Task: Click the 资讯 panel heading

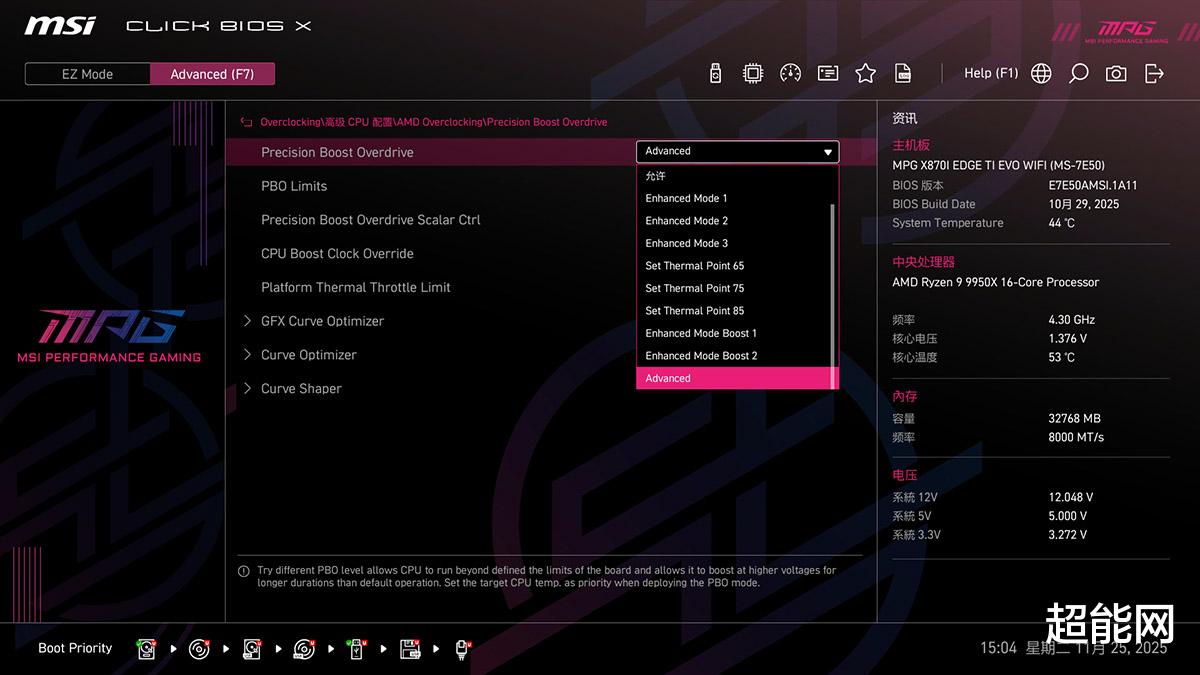Action: pos(905,118)
